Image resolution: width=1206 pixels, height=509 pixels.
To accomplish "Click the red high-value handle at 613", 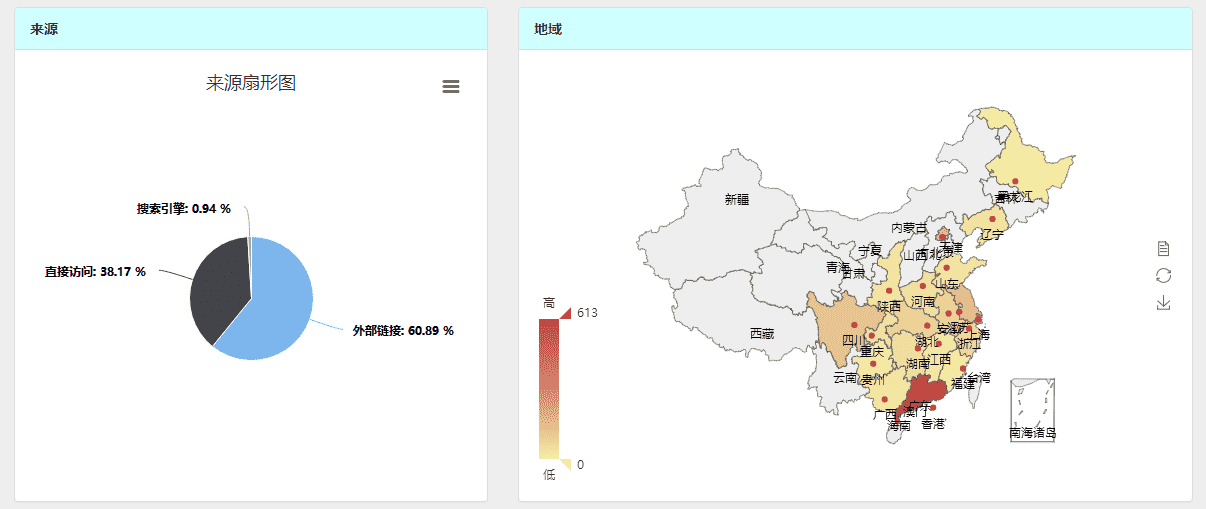I will [565, 313].
